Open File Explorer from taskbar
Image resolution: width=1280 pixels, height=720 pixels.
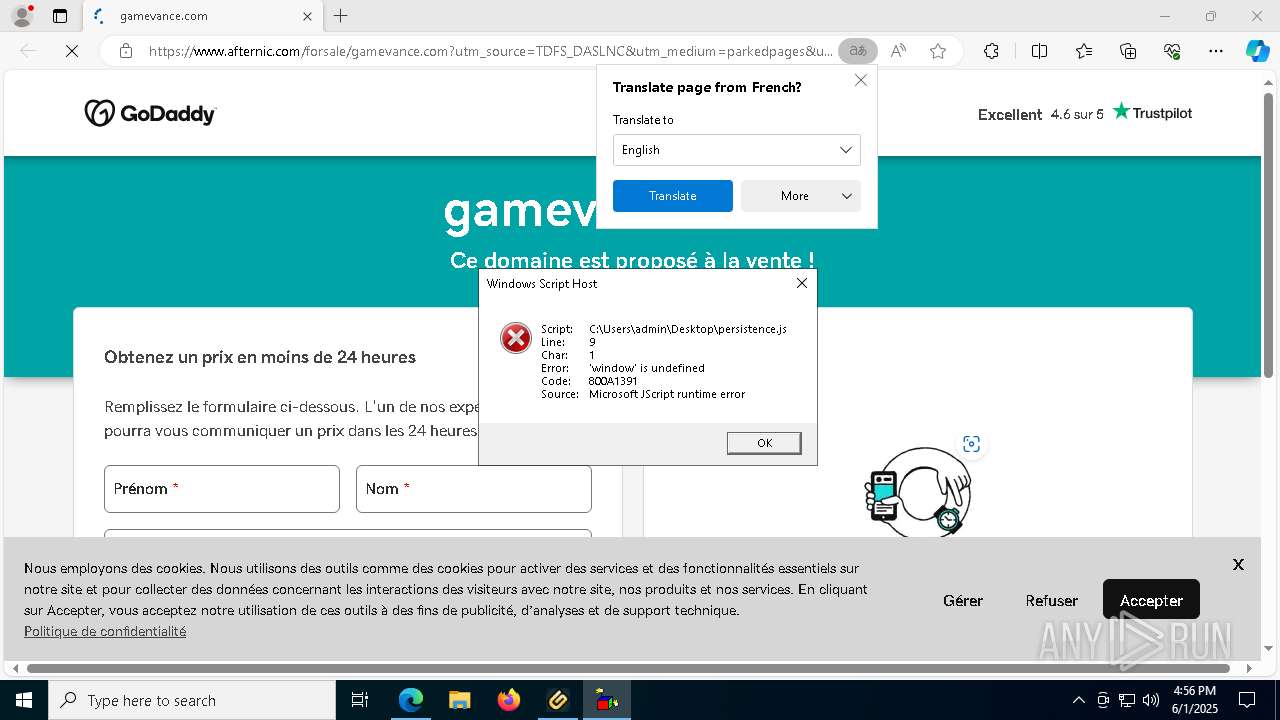click(x=459, y=700)
